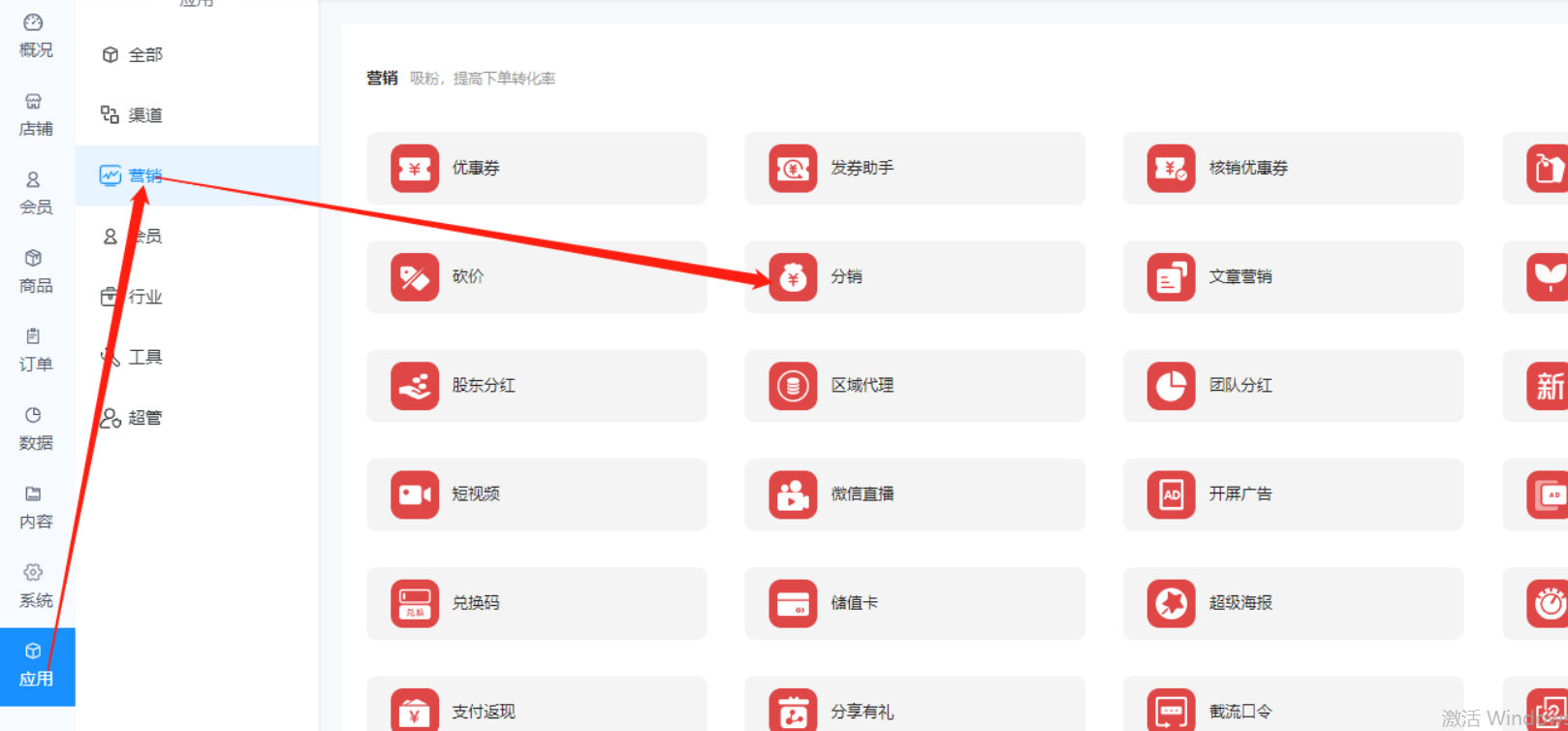Click the sprout icon beside 文章营销
This screenshot has width=1568, height=731.
1548,277
